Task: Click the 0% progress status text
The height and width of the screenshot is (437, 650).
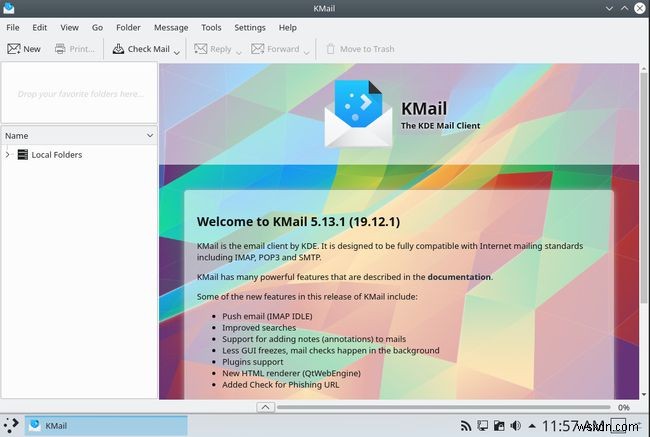Action: click(623, 408)
